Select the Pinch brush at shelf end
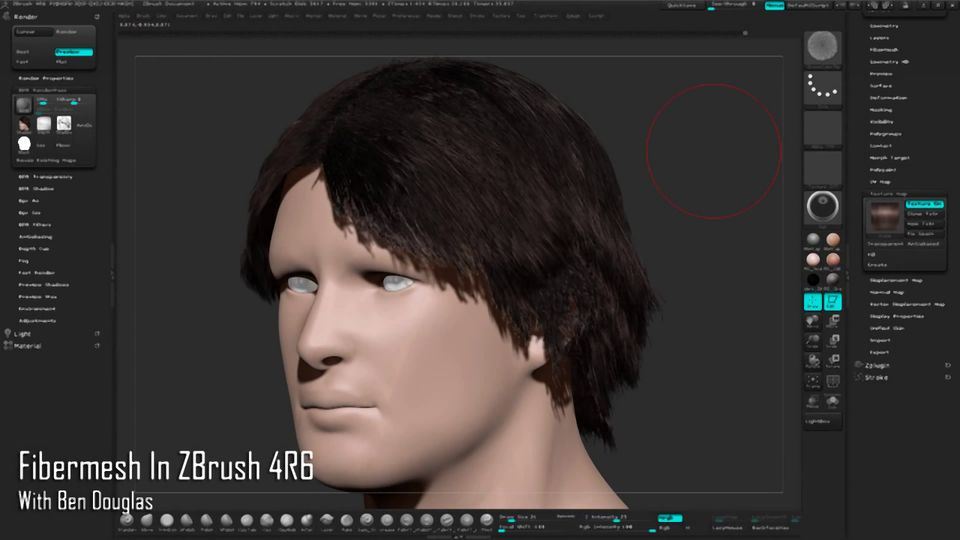Viewport: 960px width, 540px height. [x=487, y=520]
